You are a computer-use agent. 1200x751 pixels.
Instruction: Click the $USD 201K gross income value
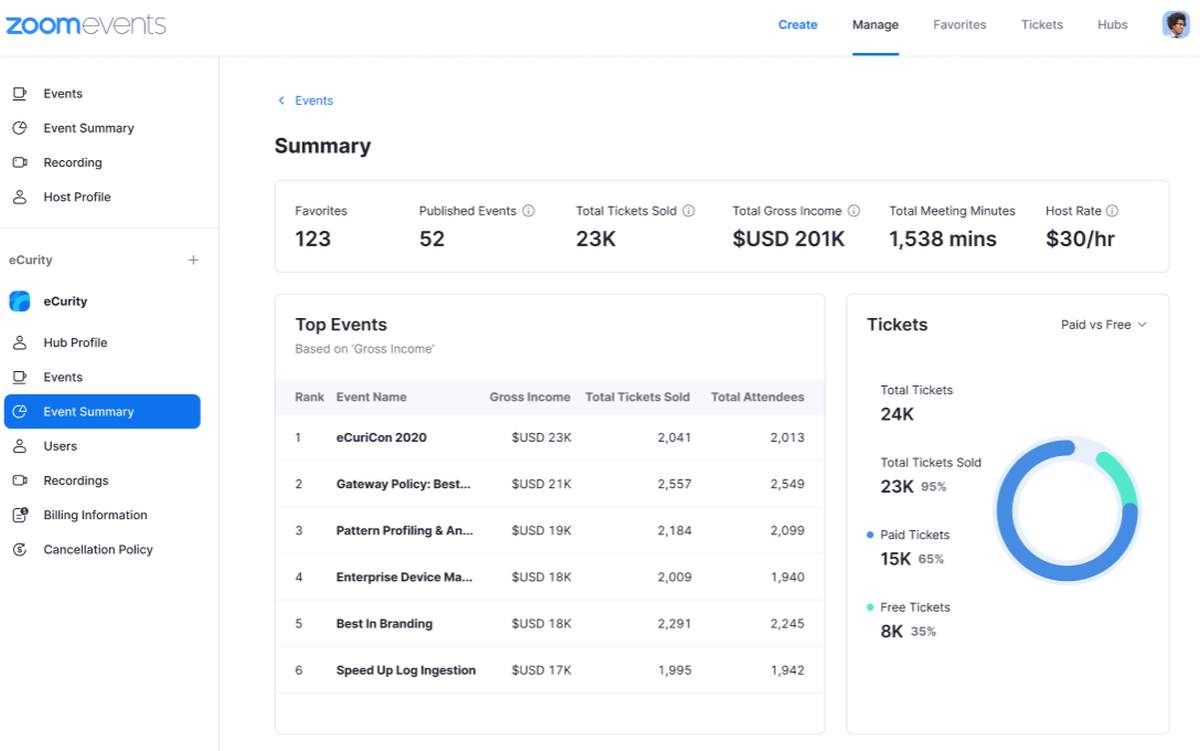coord(789,239)
